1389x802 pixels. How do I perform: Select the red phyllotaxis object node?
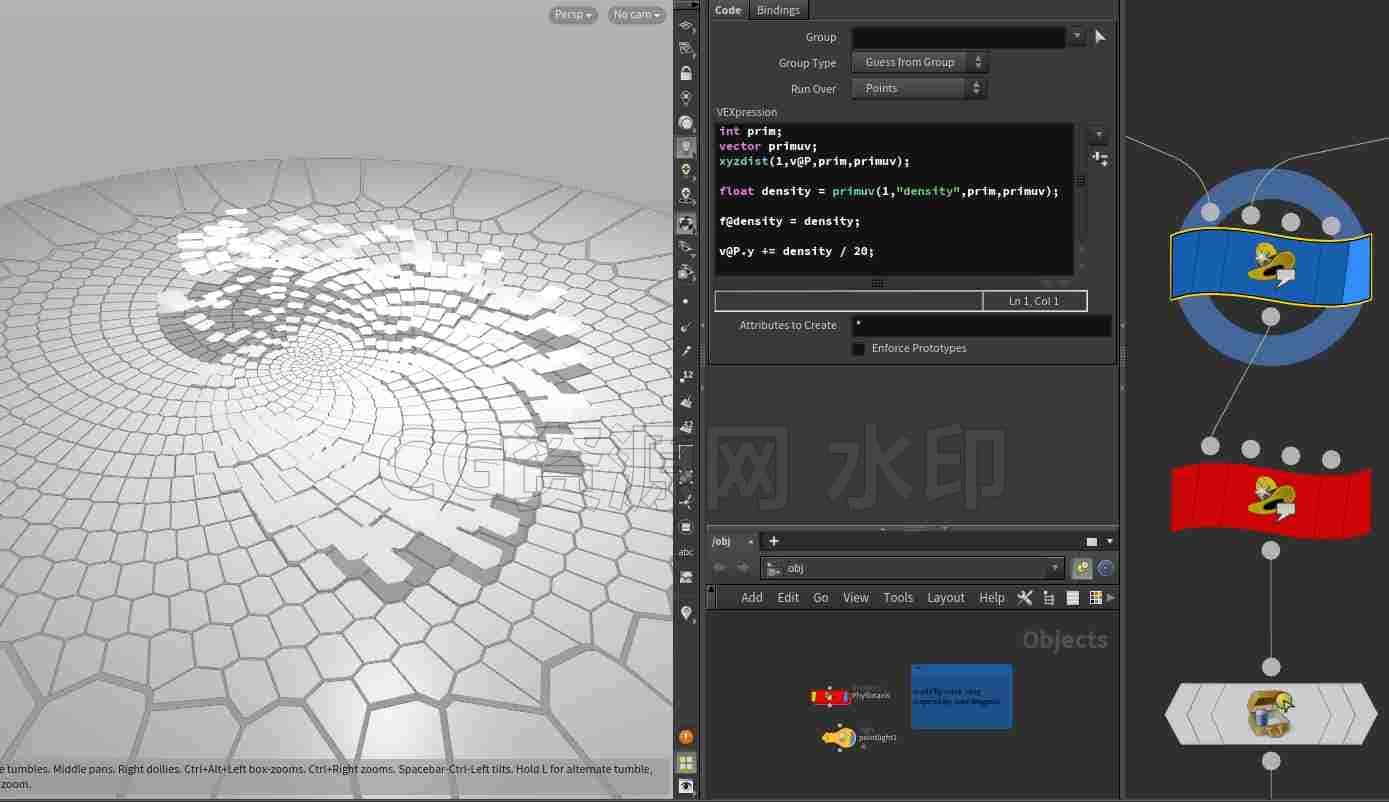(831, 696)
